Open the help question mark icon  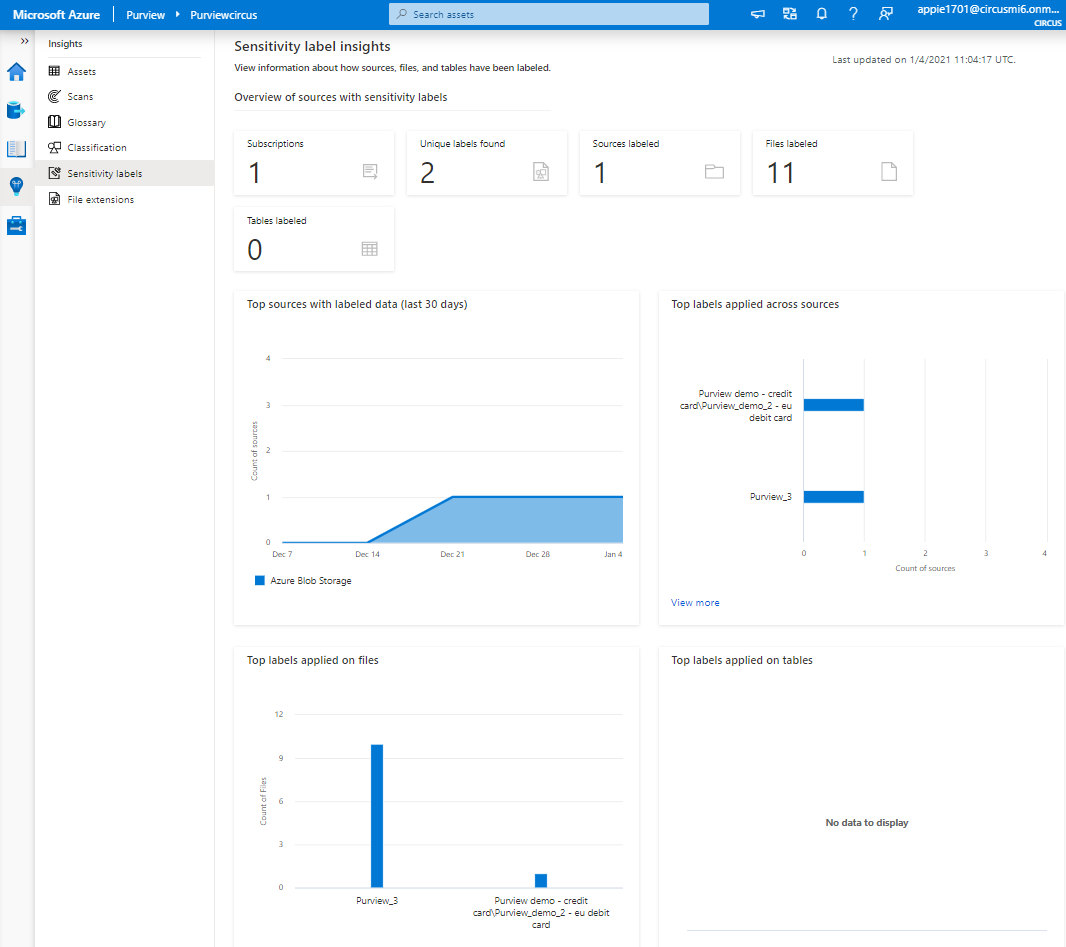(x=853, y=14)
